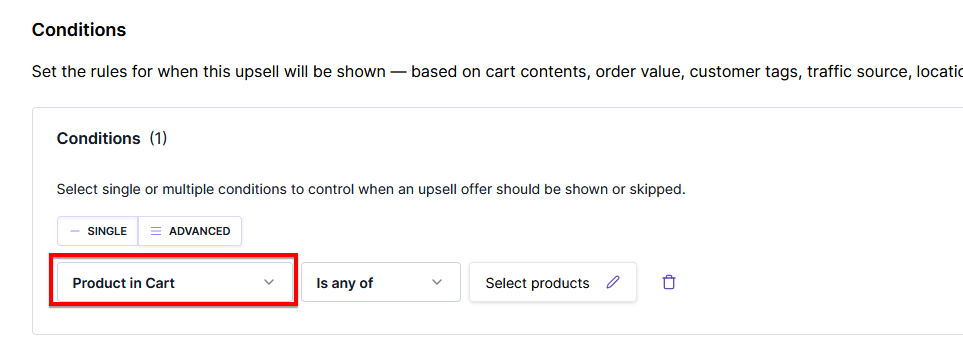
Task: Click the bold Conditions page heading
Action: pos(79,30)
